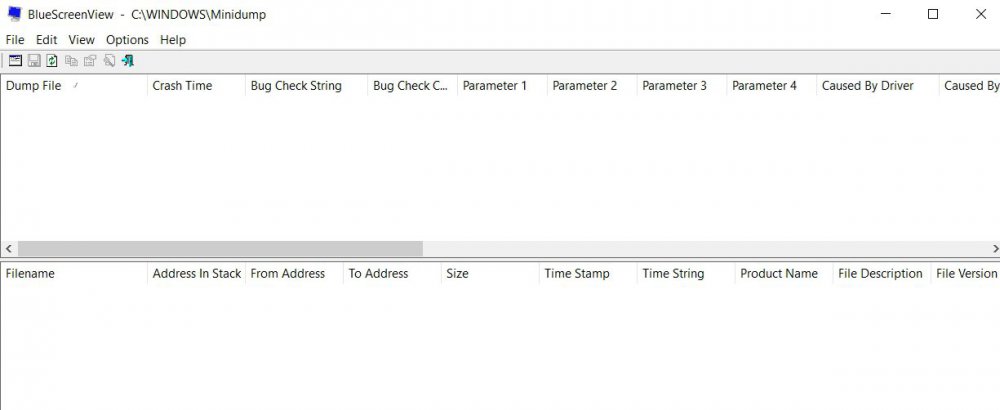
Task: Click the Product Name column header
Action: pos(778,273)
